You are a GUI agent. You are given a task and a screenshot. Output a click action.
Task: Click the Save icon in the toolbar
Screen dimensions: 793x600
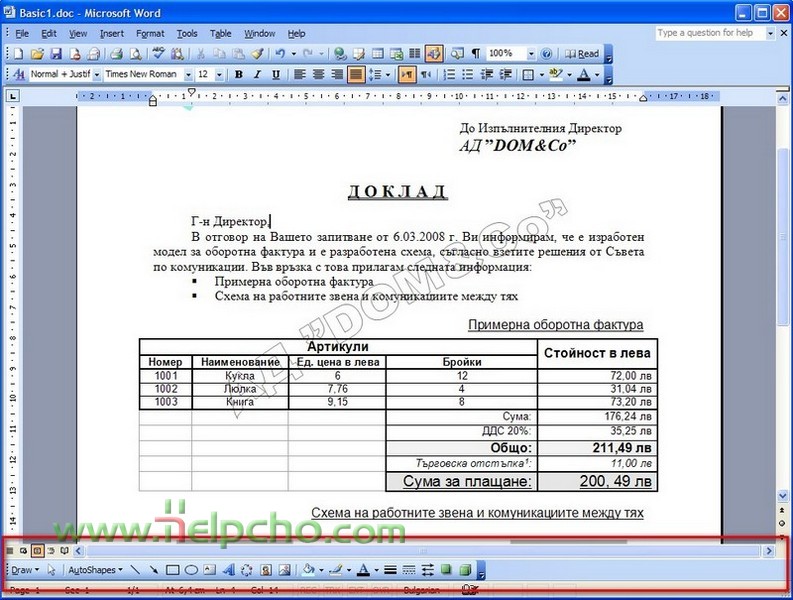click(x=56, y=53)
